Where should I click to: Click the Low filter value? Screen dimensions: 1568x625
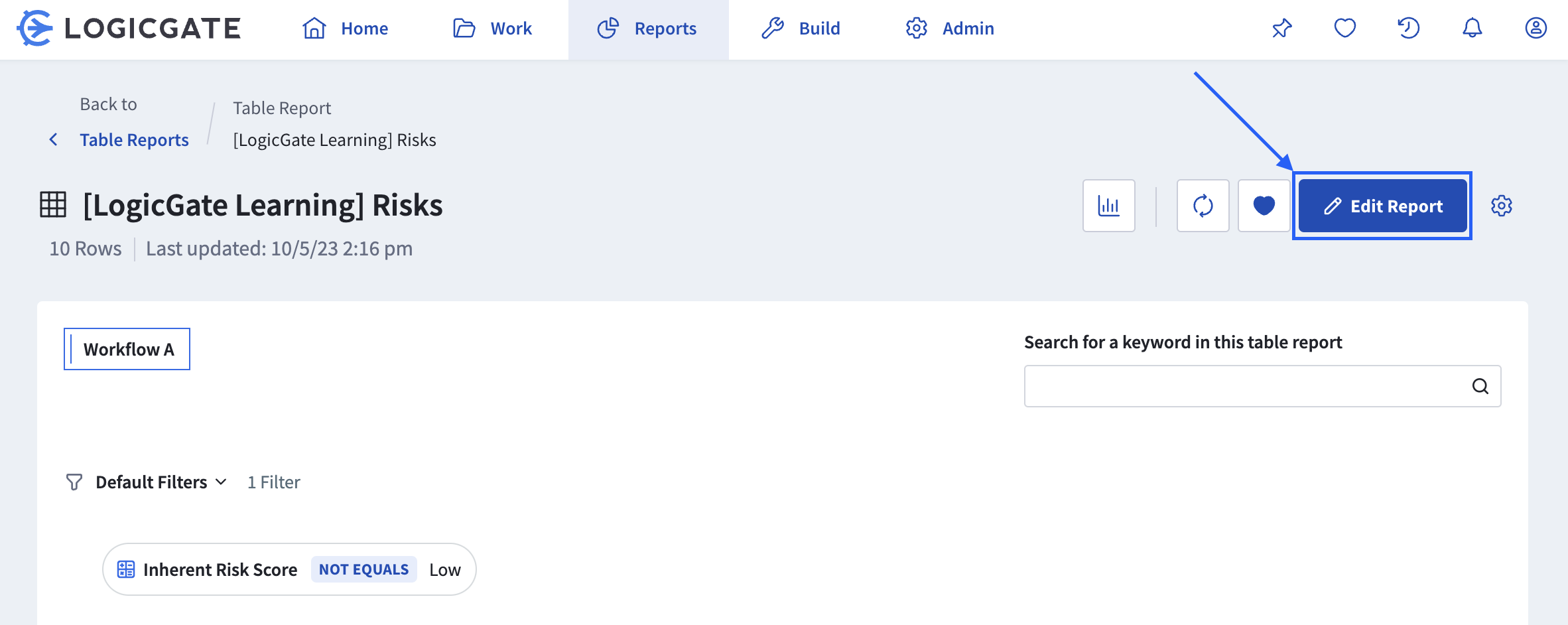[x=445, y=570]
